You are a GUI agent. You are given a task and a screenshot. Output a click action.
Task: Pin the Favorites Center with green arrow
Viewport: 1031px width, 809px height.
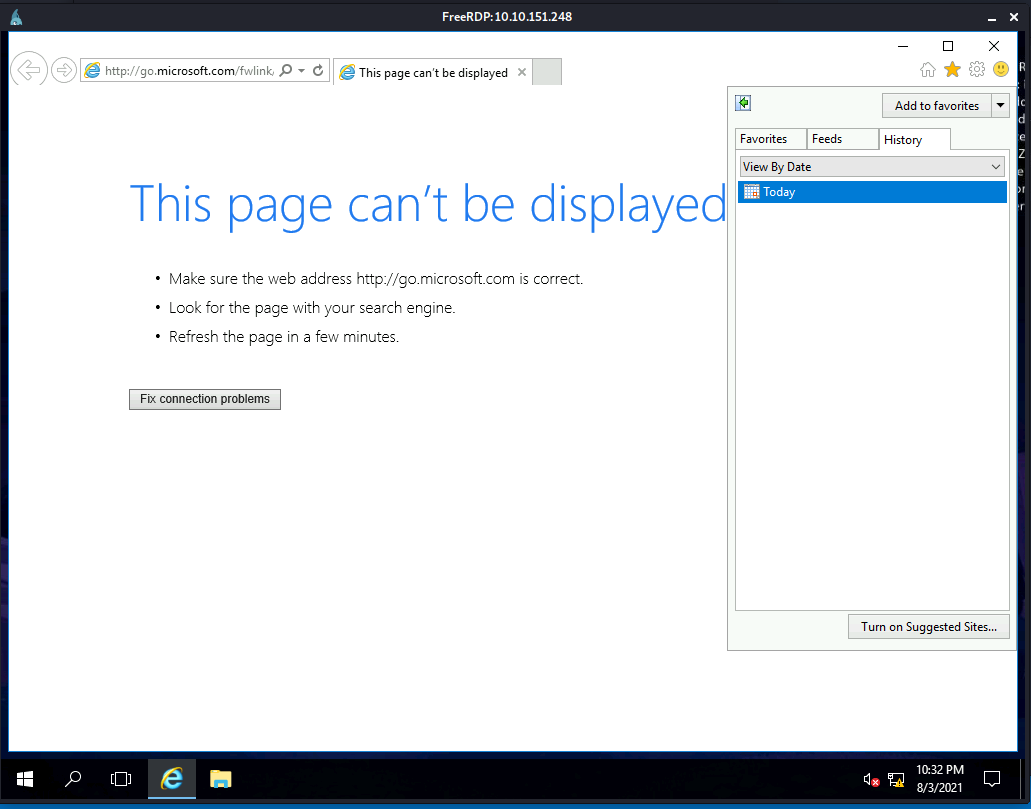[x=743, y=103]
